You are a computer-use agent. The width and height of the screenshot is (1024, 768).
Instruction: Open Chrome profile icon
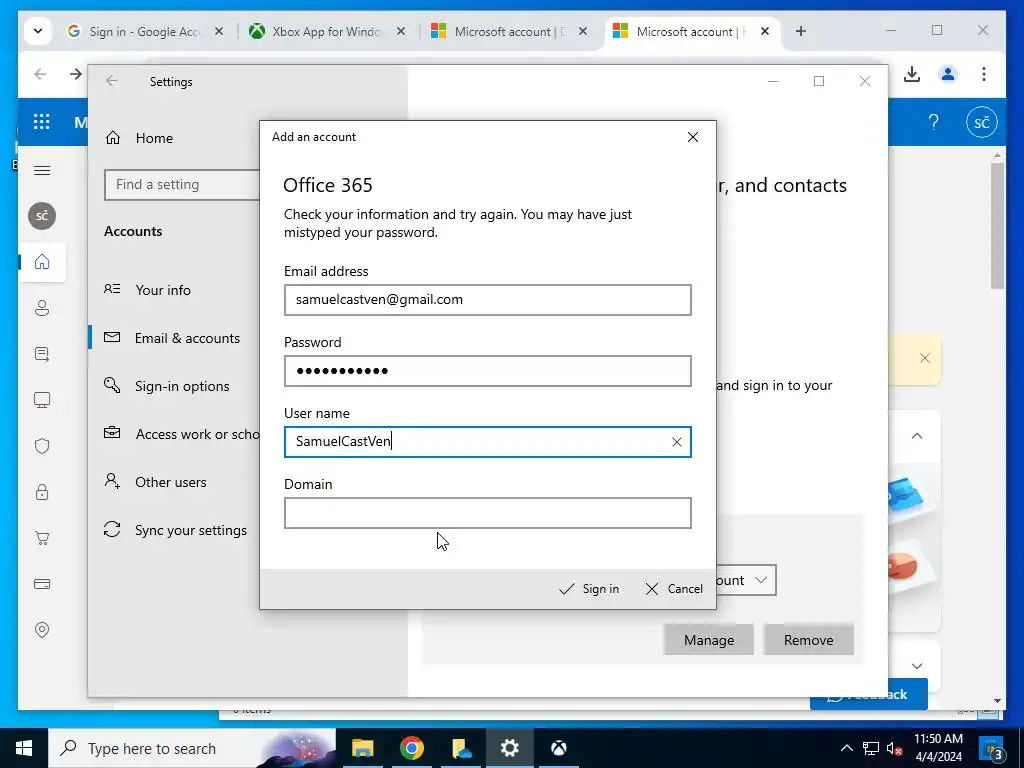point(948,74)
